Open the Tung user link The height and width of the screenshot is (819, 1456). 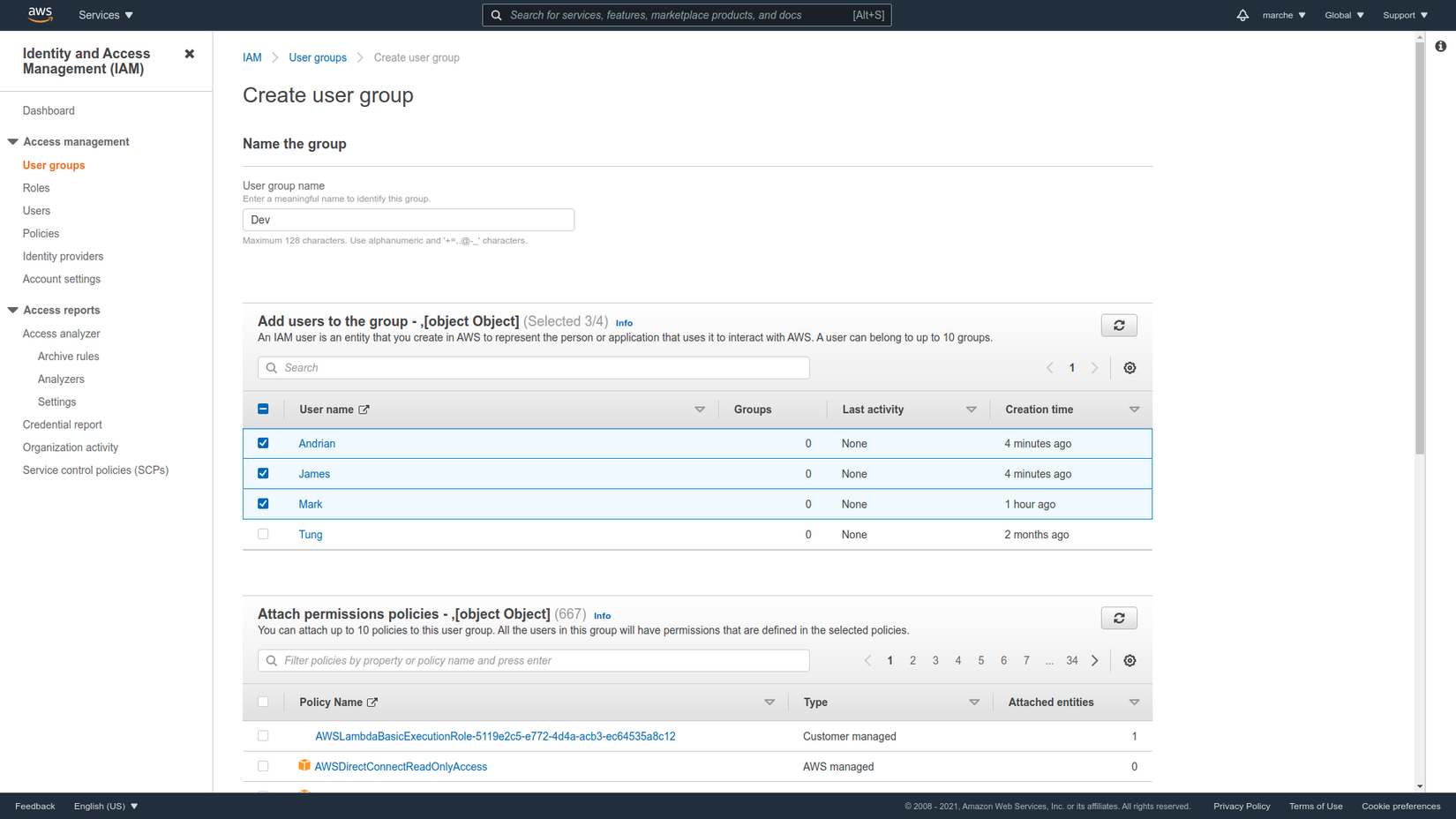[311, 535]
